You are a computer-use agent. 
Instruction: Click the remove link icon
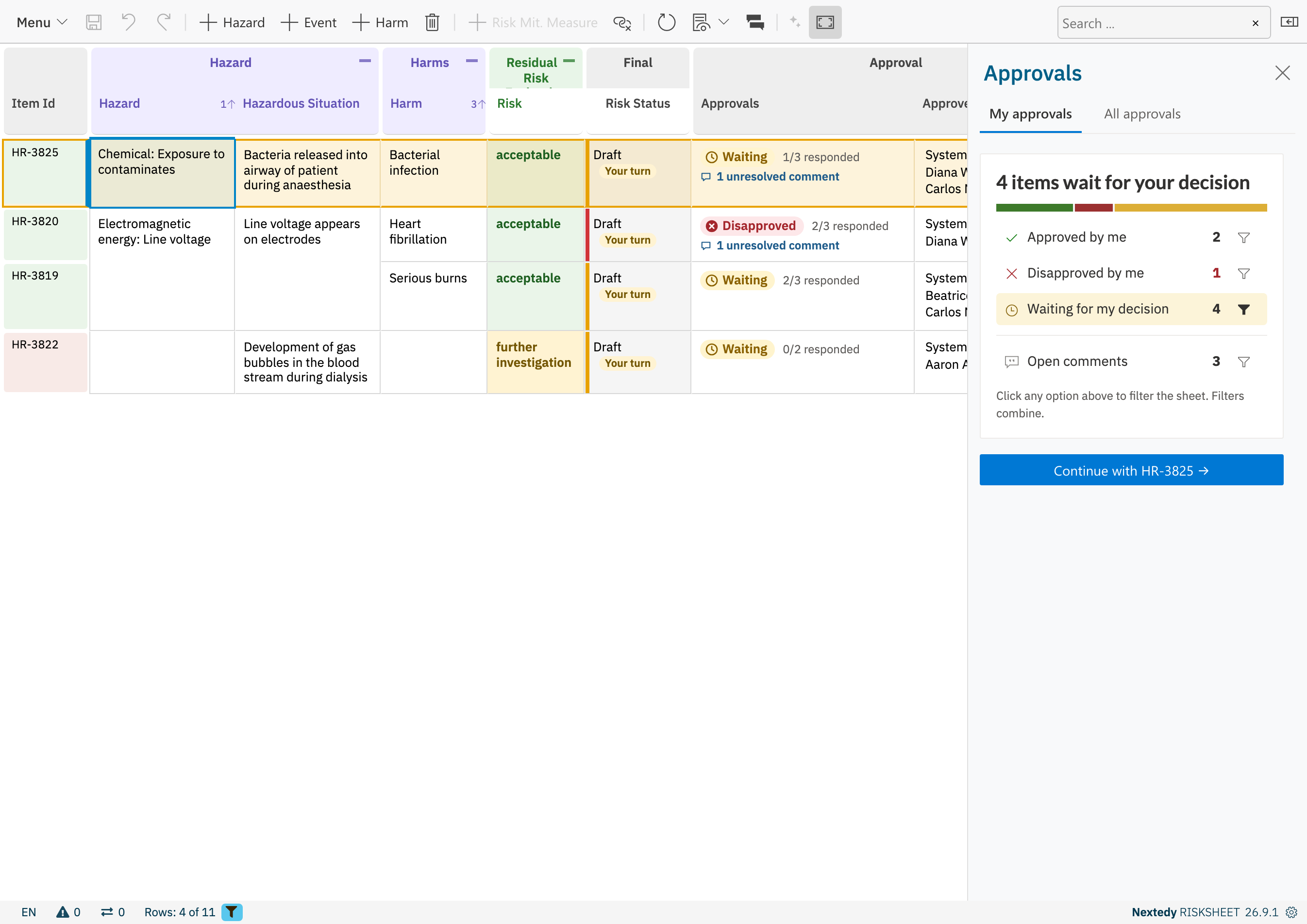pyautogui.click(x=621, y=23)
